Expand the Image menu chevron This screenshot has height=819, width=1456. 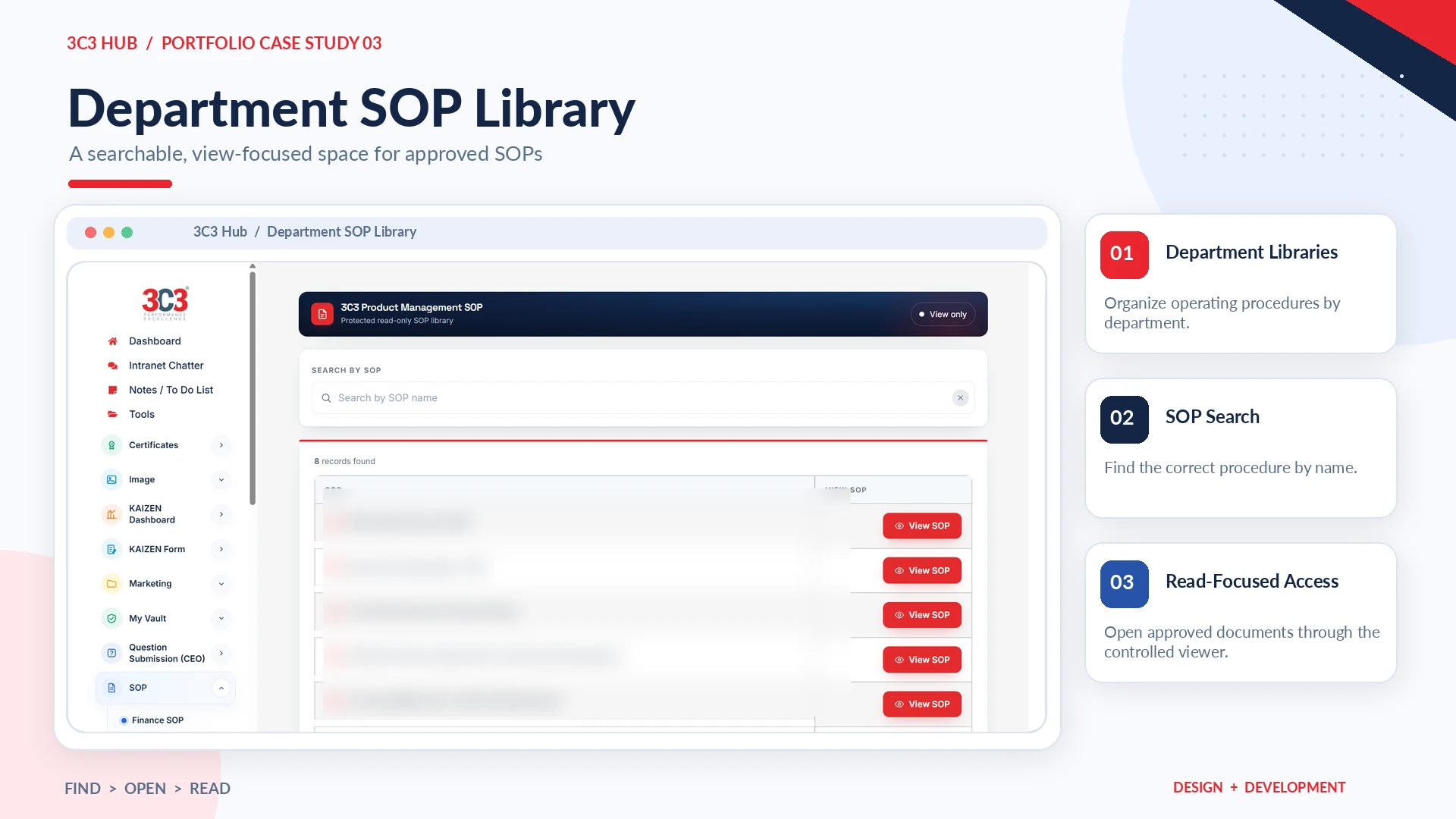[x=221, y=479]
